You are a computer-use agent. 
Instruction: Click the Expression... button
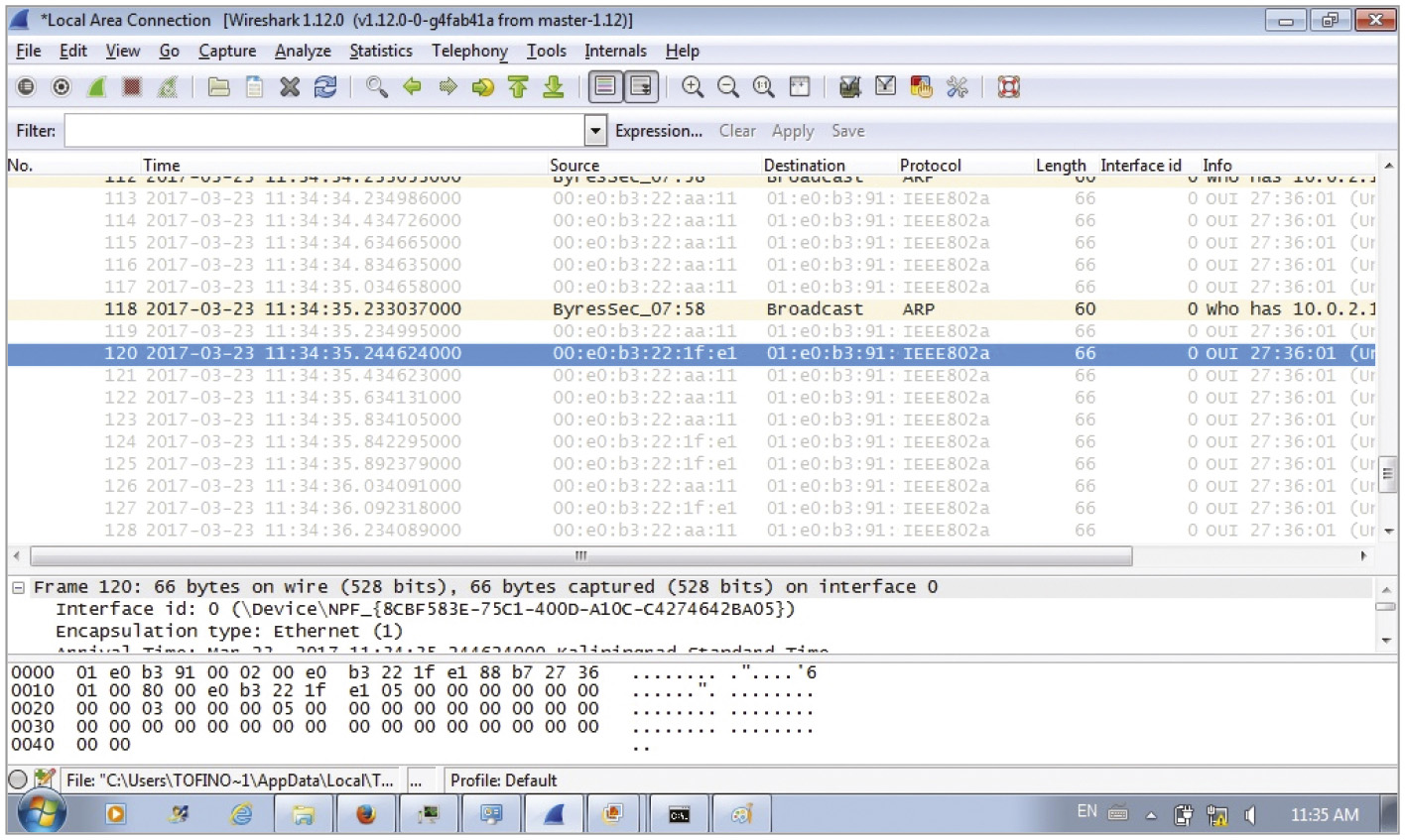click(659, 131)
